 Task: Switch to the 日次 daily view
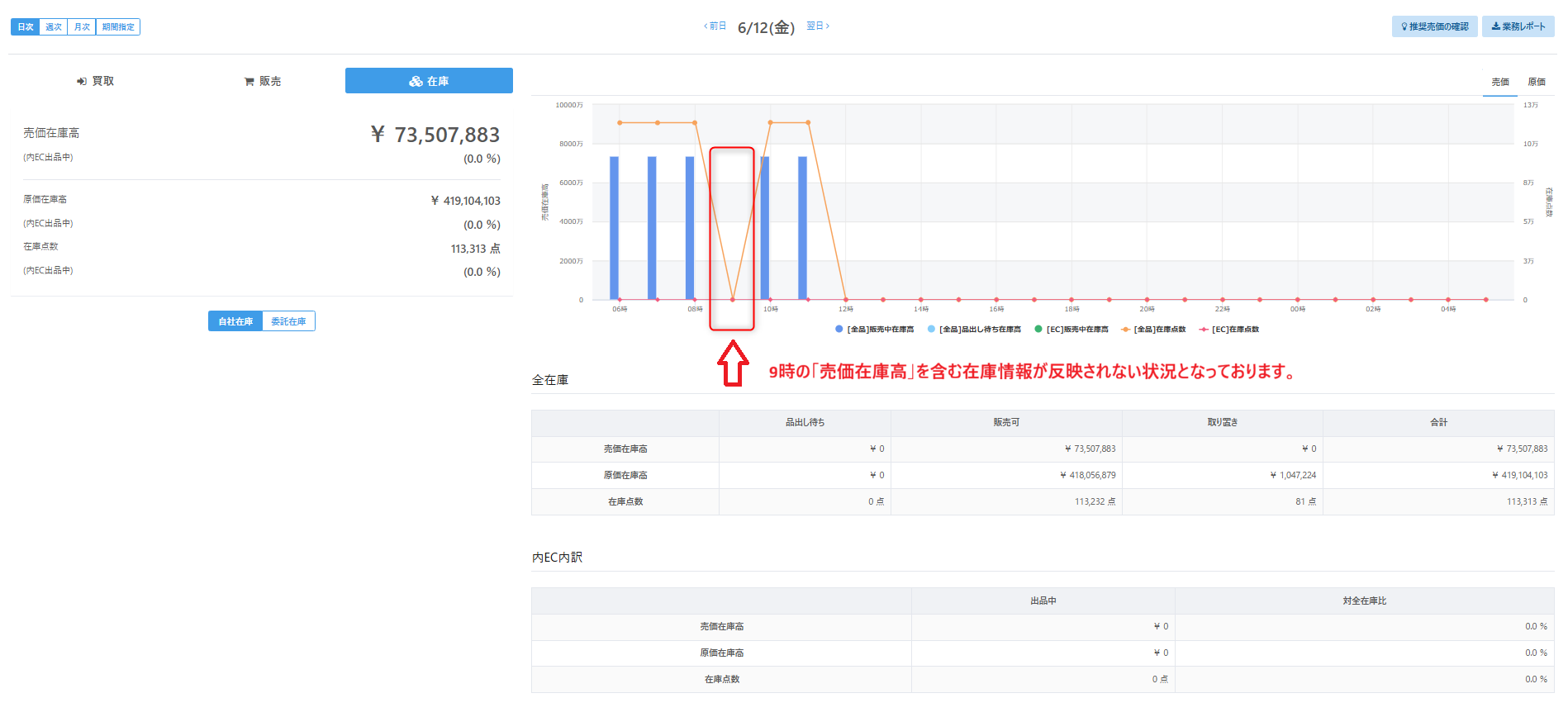coord(26,27)
